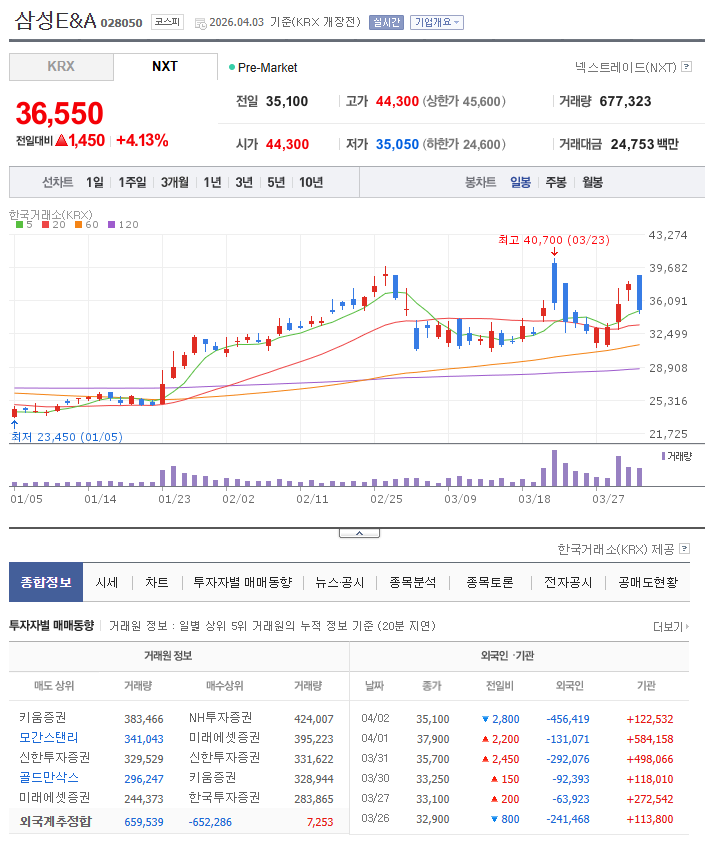
Task: Open the 공매도현황 tab
Action: tap(648, 582)
